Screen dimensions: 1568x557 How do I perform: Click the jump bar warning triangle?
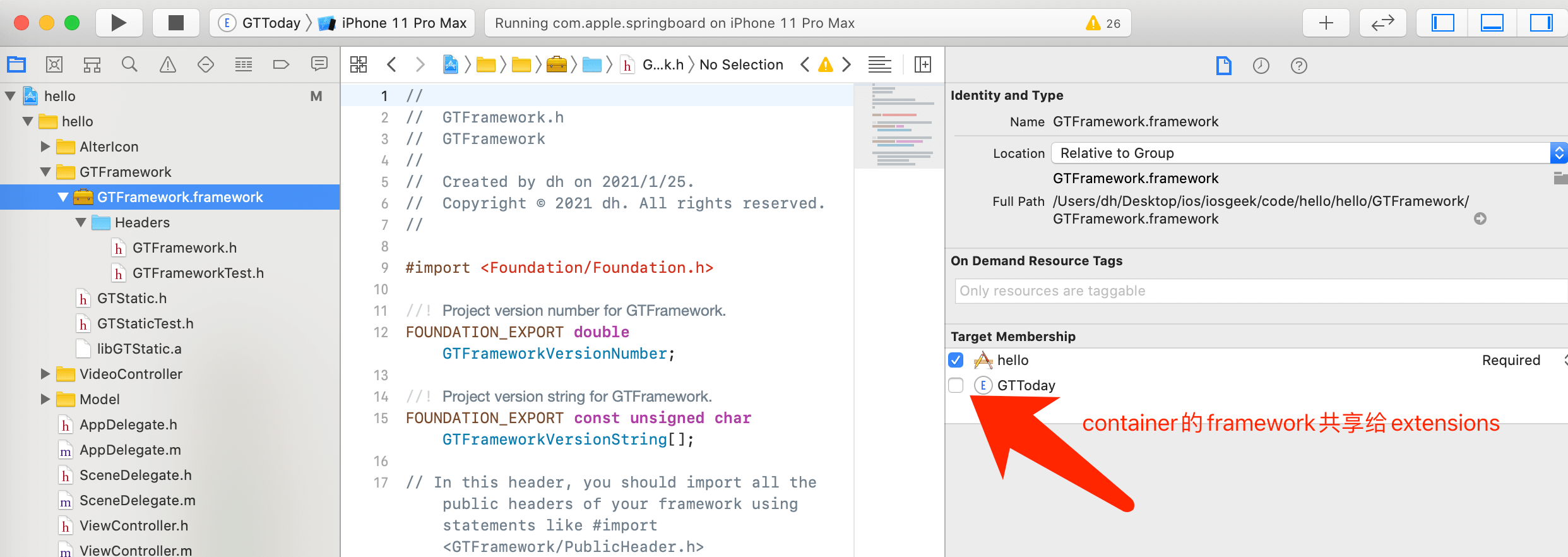(x=826, y=64)
